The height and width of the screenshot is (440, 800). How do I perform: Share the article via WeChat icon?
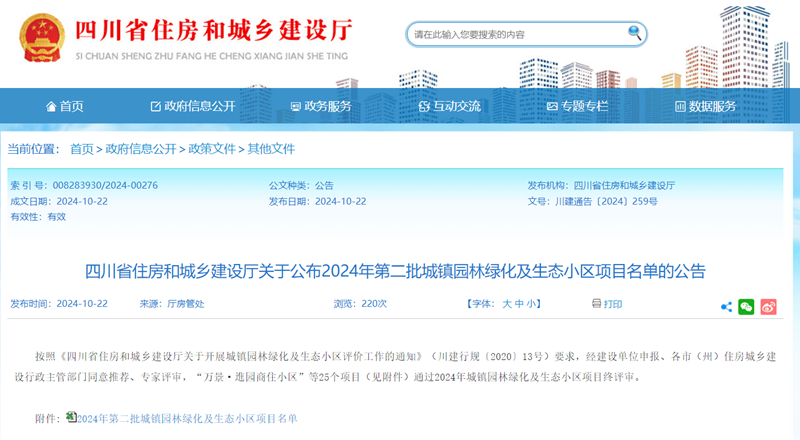[x=746, y=305]
